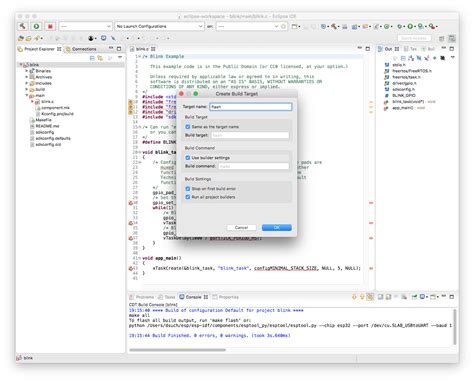Click OK in Create Build Target dialog

pos(277,227)
